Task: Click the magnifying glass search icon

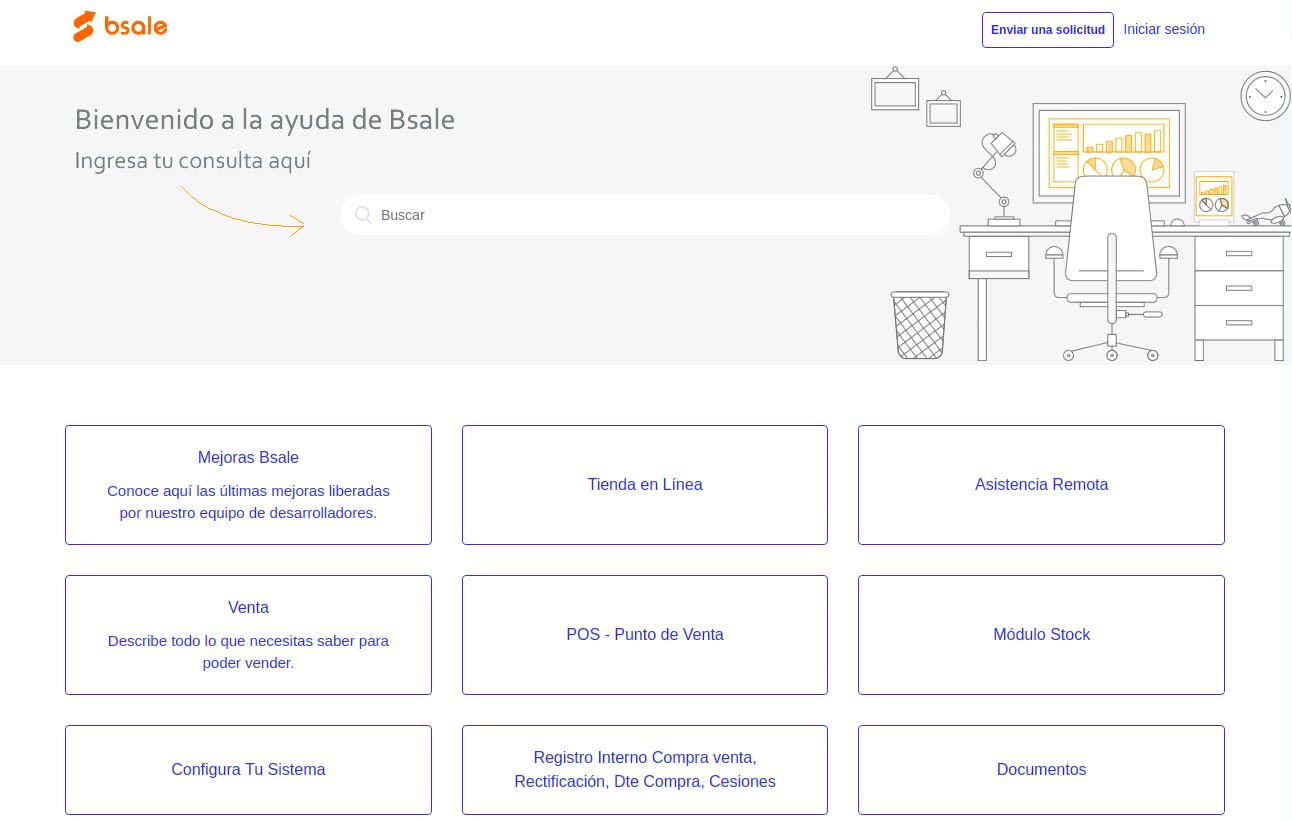Action: [363, 215]
